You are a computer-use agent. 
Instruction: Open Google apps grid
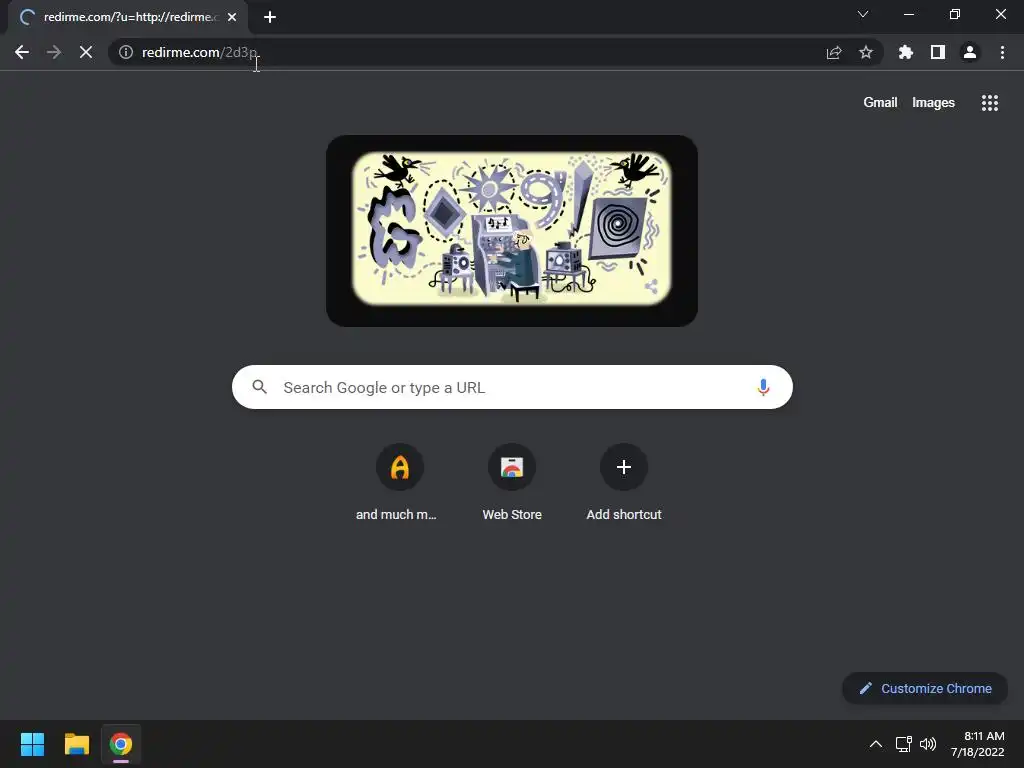990,103
